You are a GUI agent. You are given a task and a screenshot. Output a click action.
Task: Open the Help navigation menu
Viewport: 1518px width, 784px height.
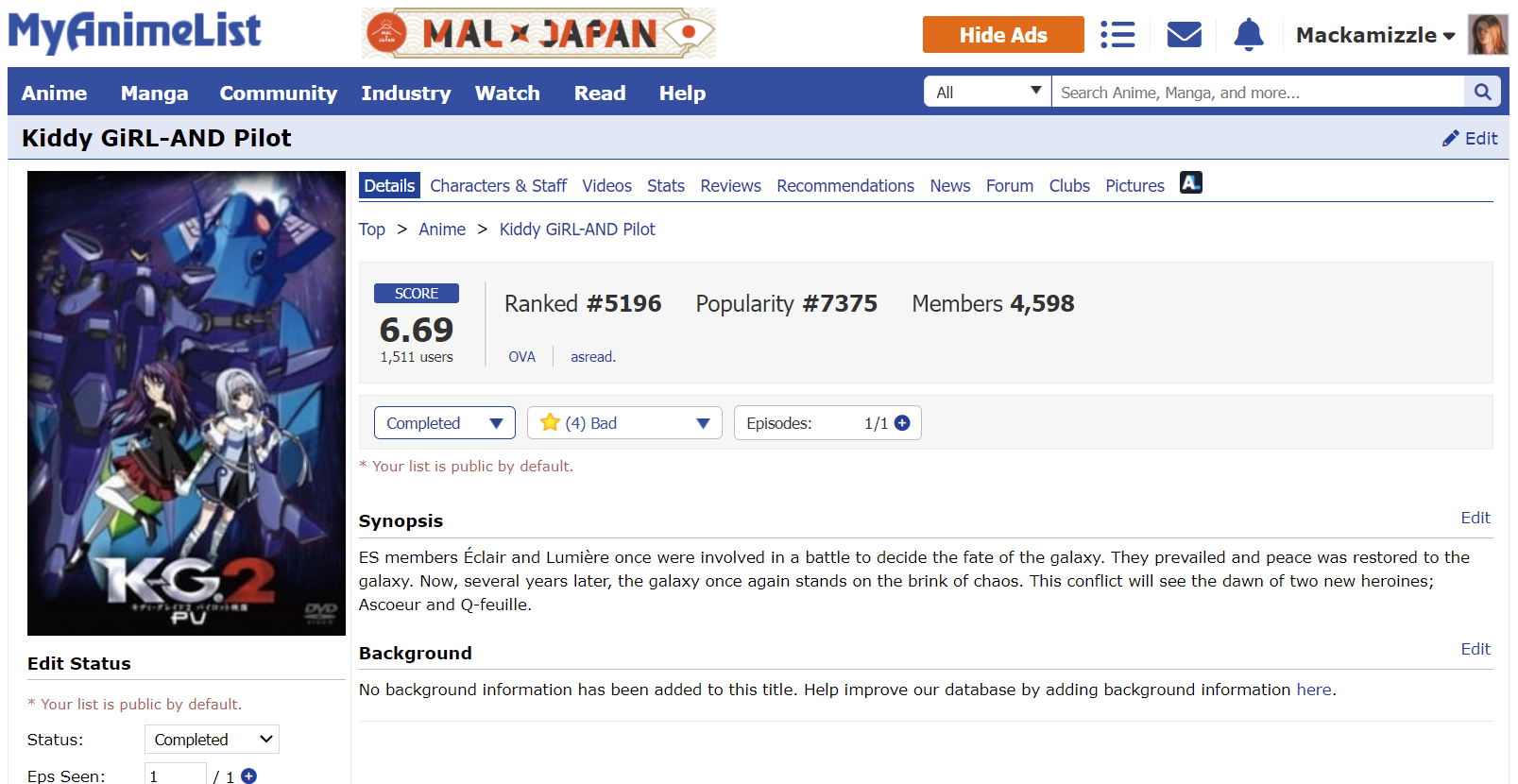coord(682,93)
